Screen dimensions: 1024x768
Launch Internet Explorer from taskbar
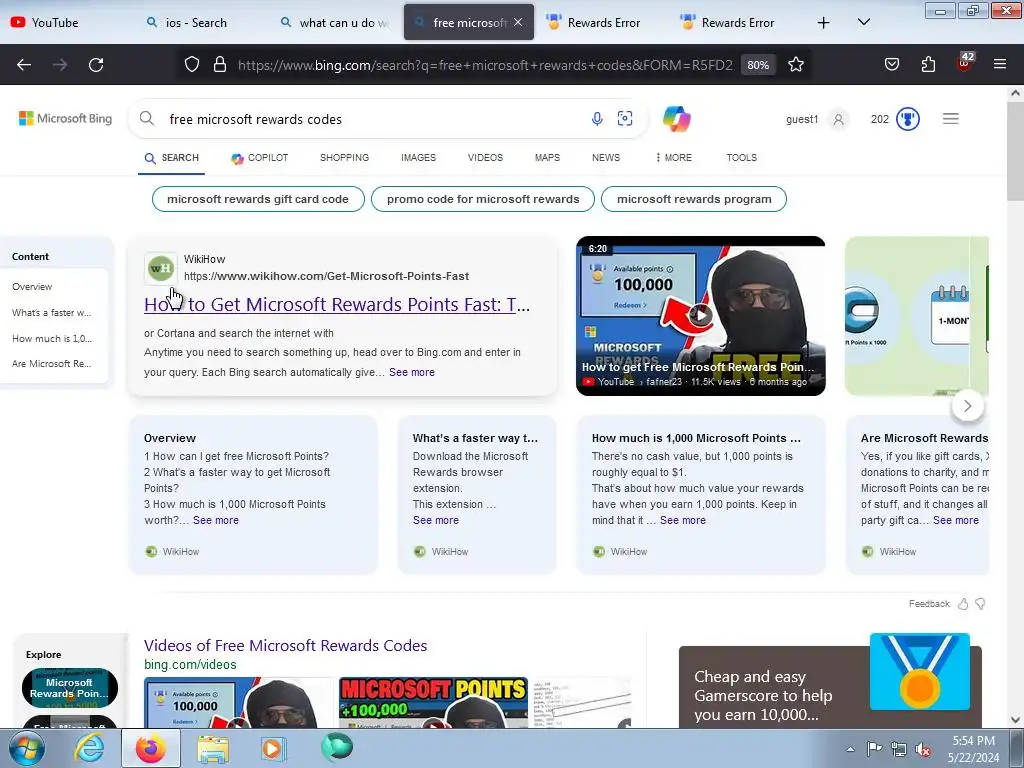click(x=89, y=749)
